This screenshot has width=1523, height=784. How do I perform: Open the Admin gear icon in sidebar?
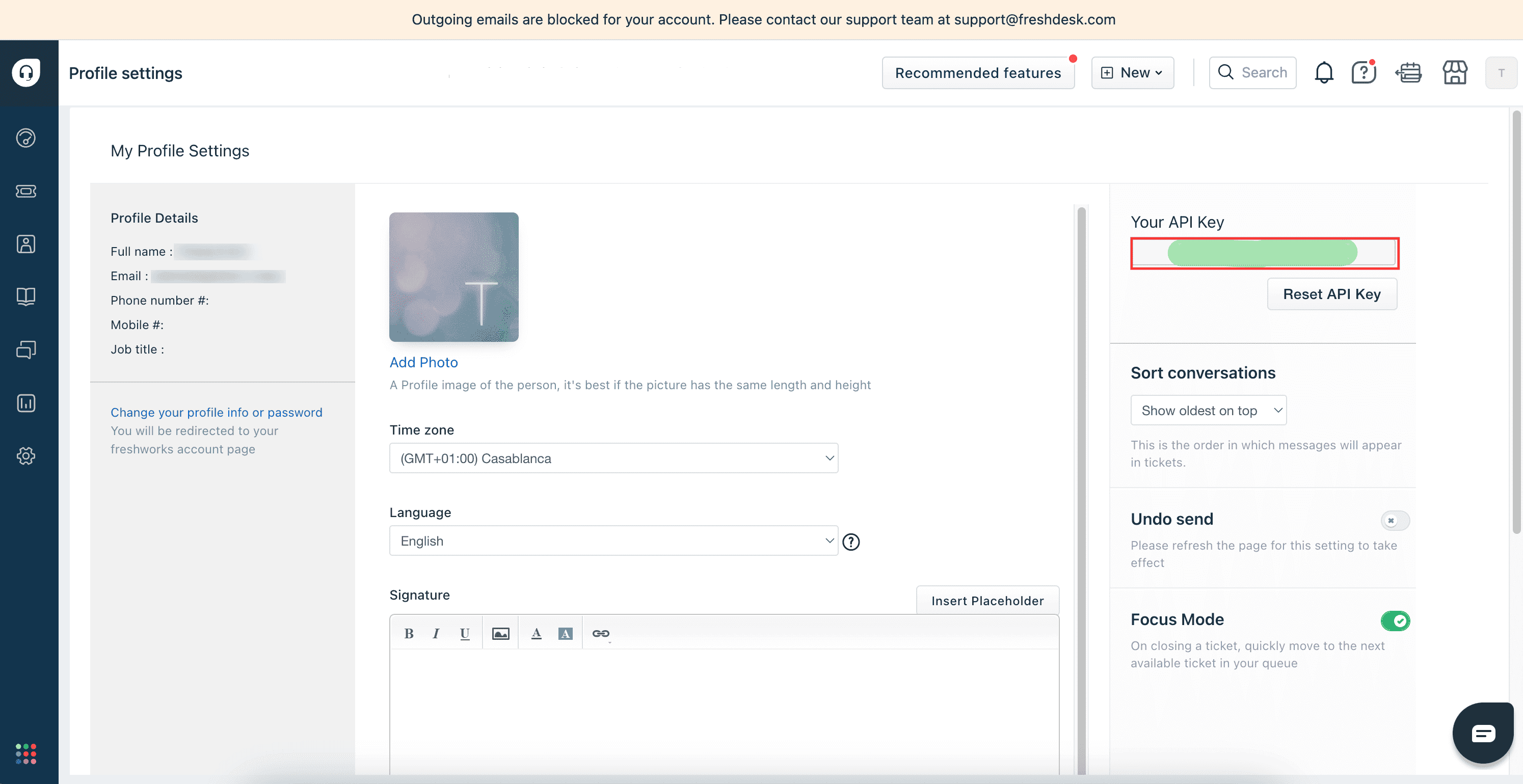point(26,456)
